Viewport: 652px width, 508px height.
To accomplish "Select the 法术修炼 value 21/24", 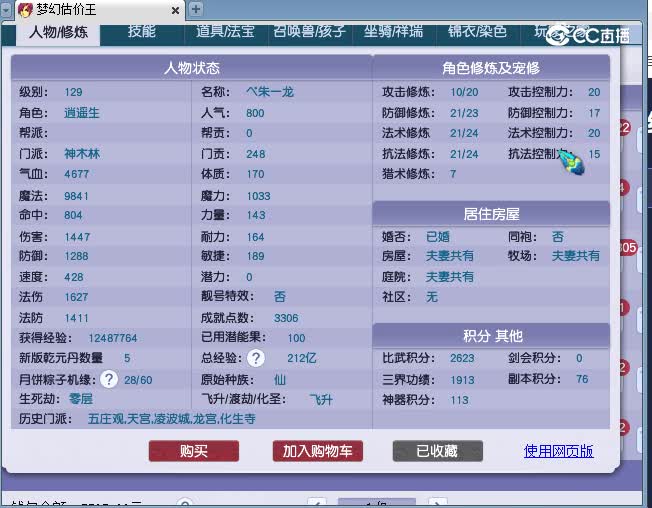I will click(x=464, y=133).
